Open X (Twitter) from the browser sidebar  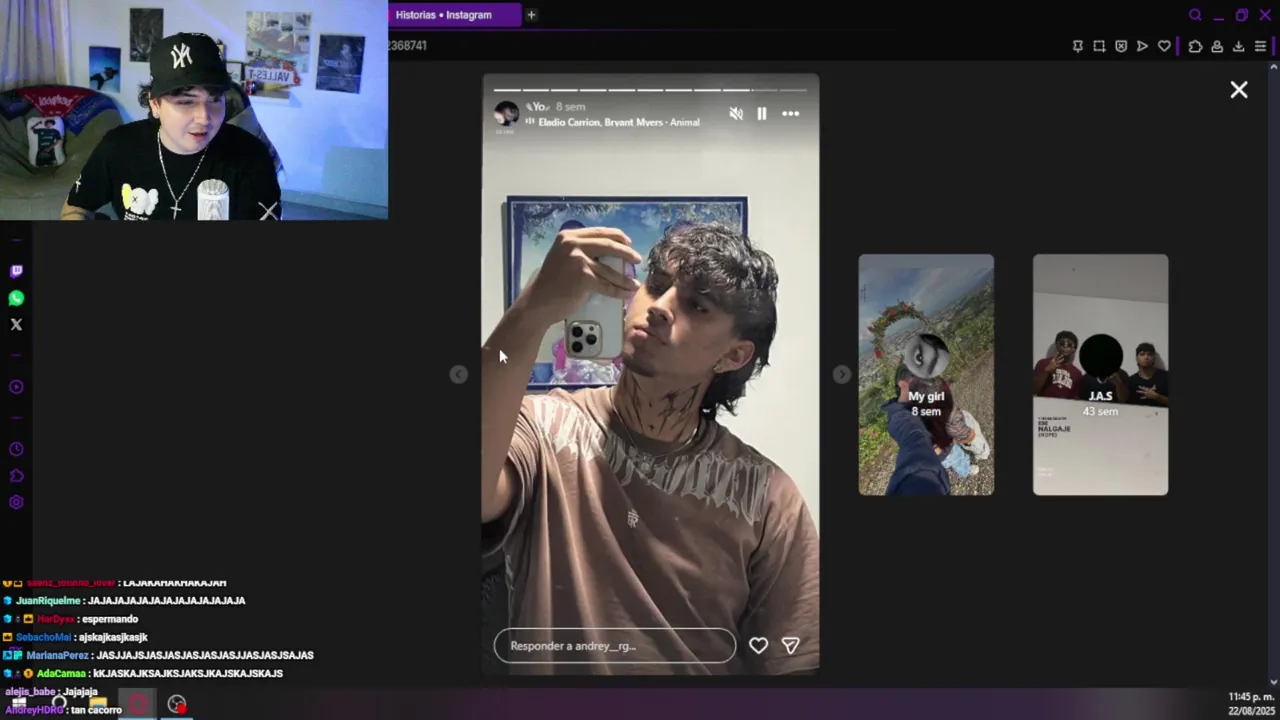tap(16, 324)
